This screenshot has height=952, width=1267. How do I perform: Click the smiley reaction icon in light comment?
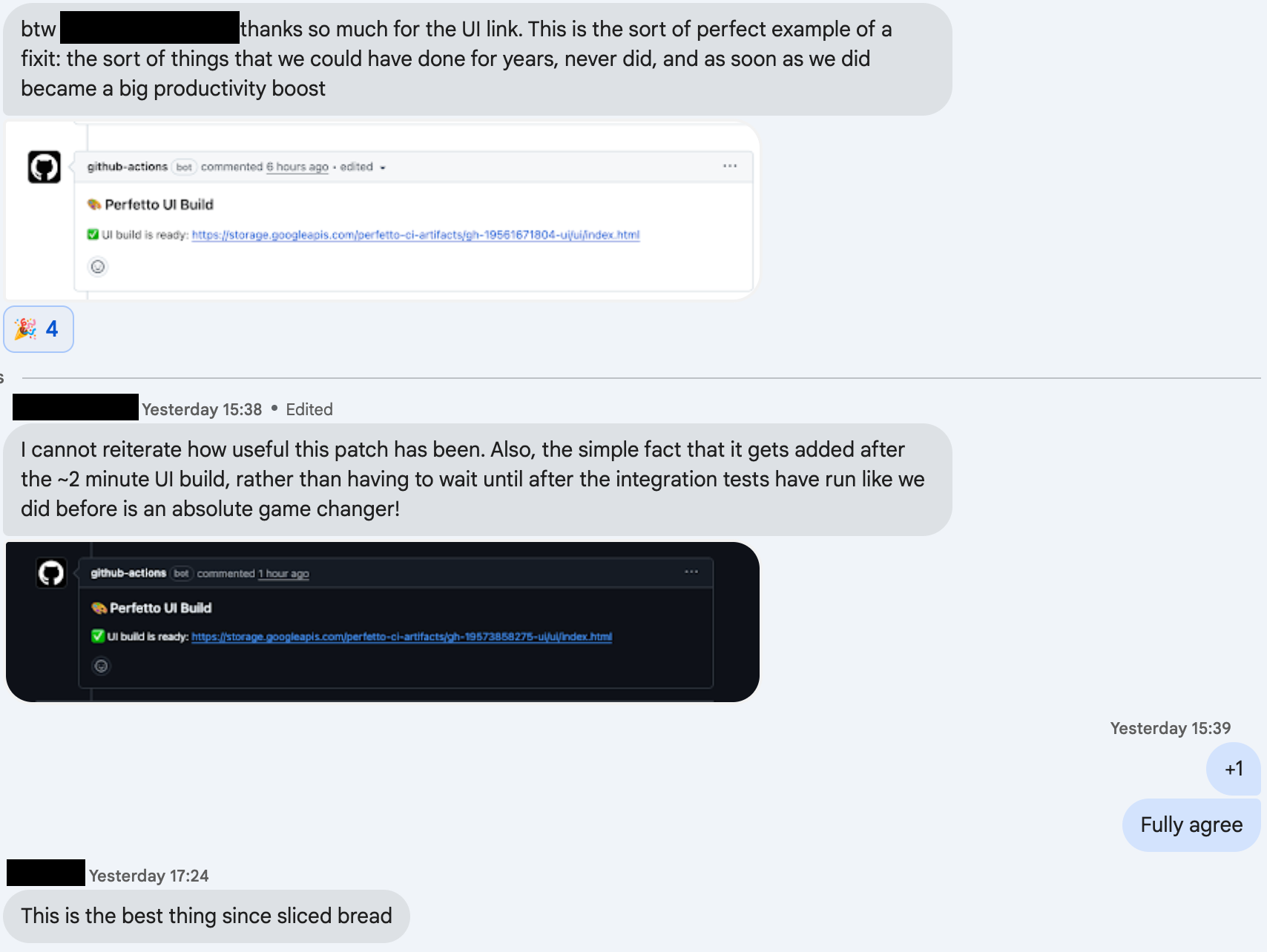pos(98,267)
